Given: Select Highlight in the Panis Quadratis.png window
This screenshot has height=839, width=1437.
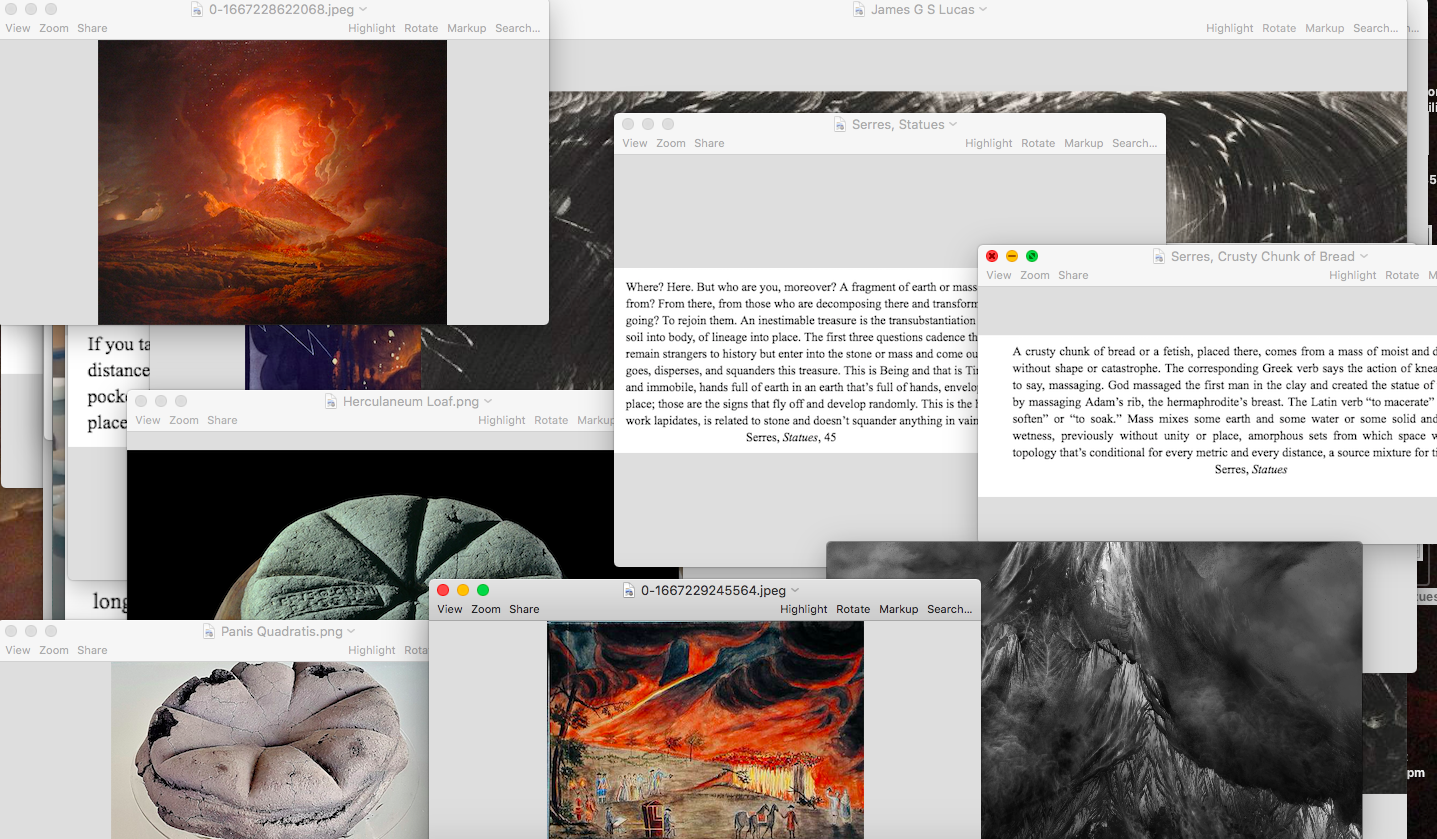Looking at the screenshot, I should pos(372,650).
